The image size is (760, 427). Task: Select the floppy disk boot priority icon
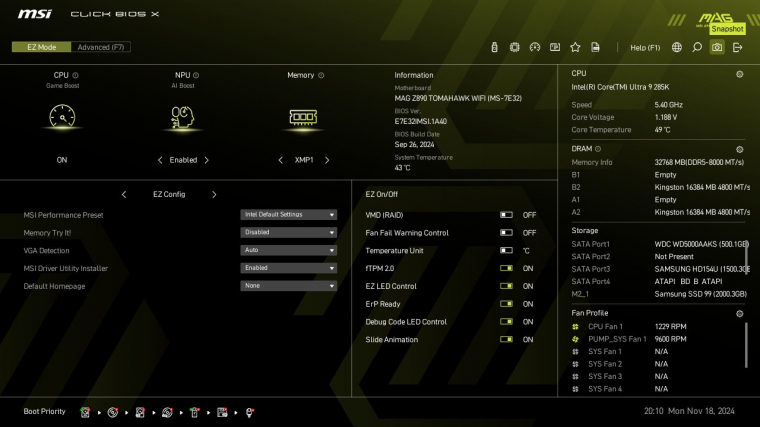pyautogui.click(x=222, y=412)
